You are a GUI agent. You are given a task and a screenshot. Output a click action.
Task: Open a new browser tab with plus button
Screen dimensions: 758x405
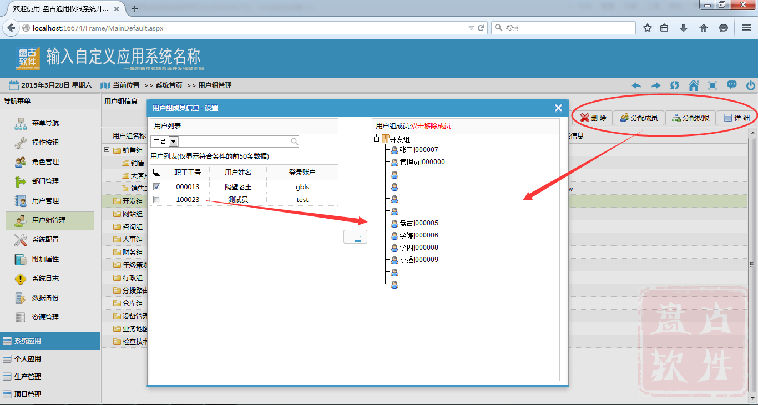coord(134,9)
